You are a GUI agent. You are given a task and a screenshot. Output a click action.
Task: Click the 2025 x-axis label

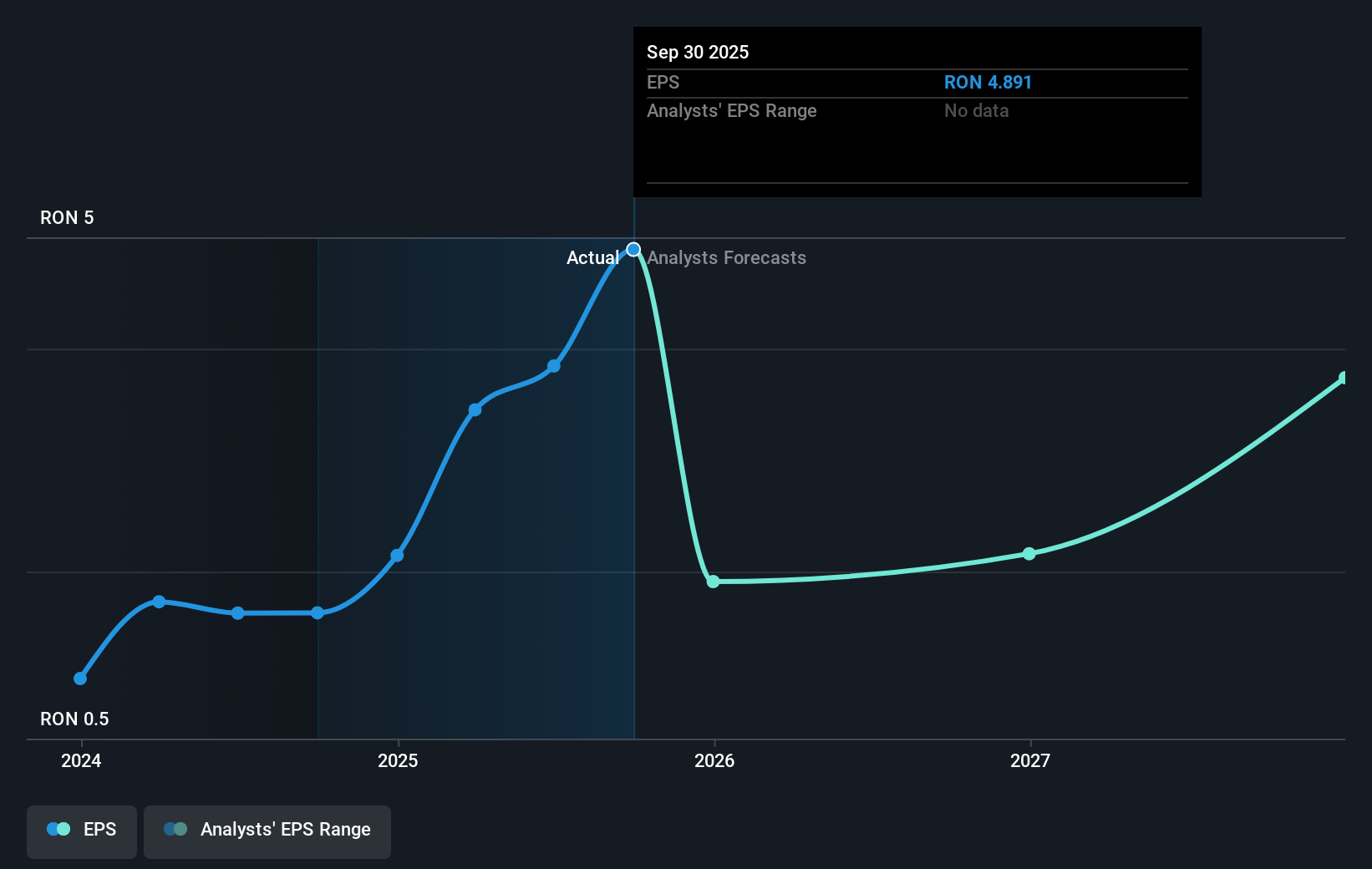point(398,761)
